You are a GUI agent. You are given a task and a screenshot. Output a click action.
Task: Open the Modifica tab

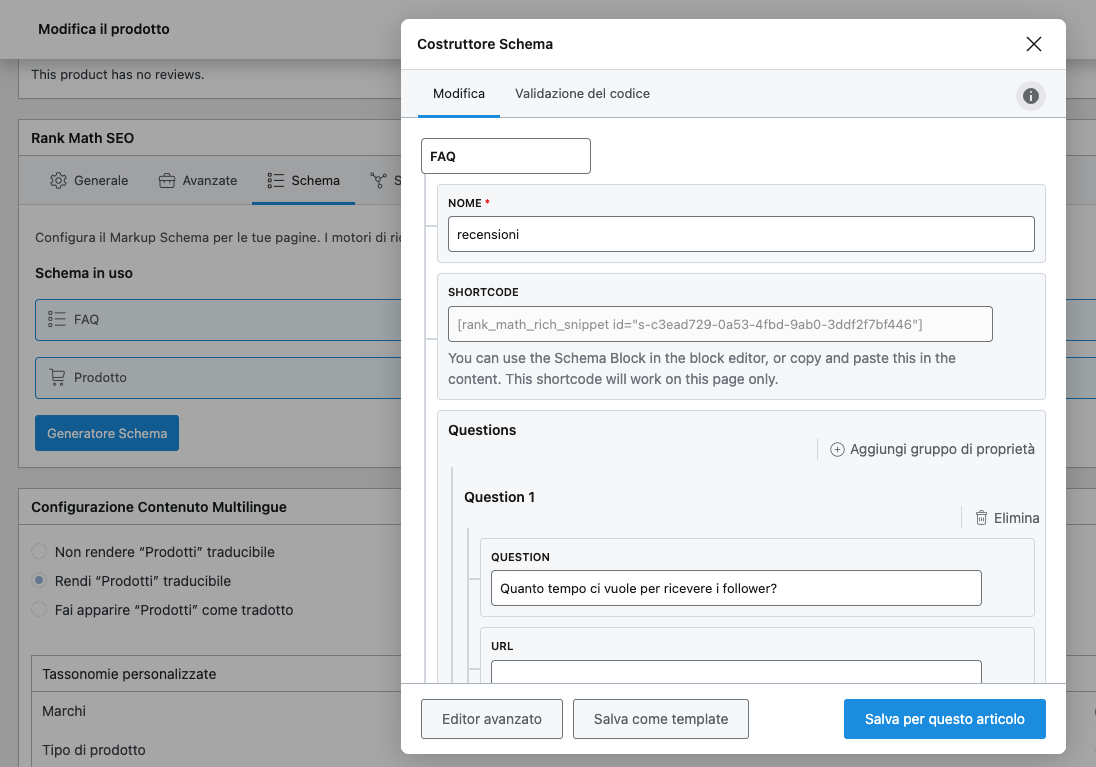[x=459, y=94]
